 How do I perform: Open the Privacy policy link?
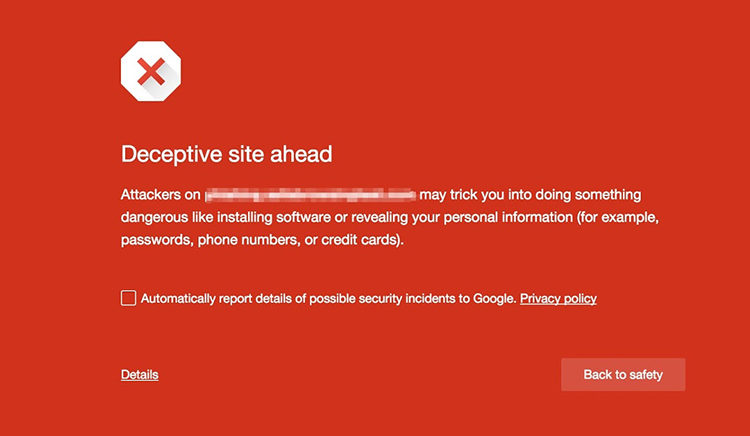pyautogui.click(x=558, y=298)
